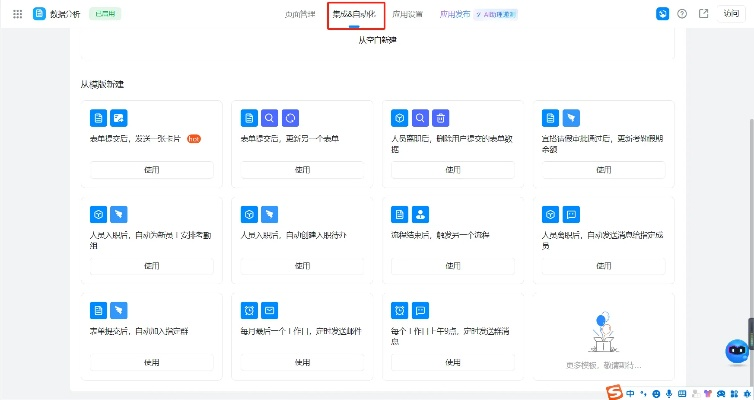The width and height of the screenshot is (754, 400).
Task: Open the first tab left of 集成&自动化
Action: point(300,14)
